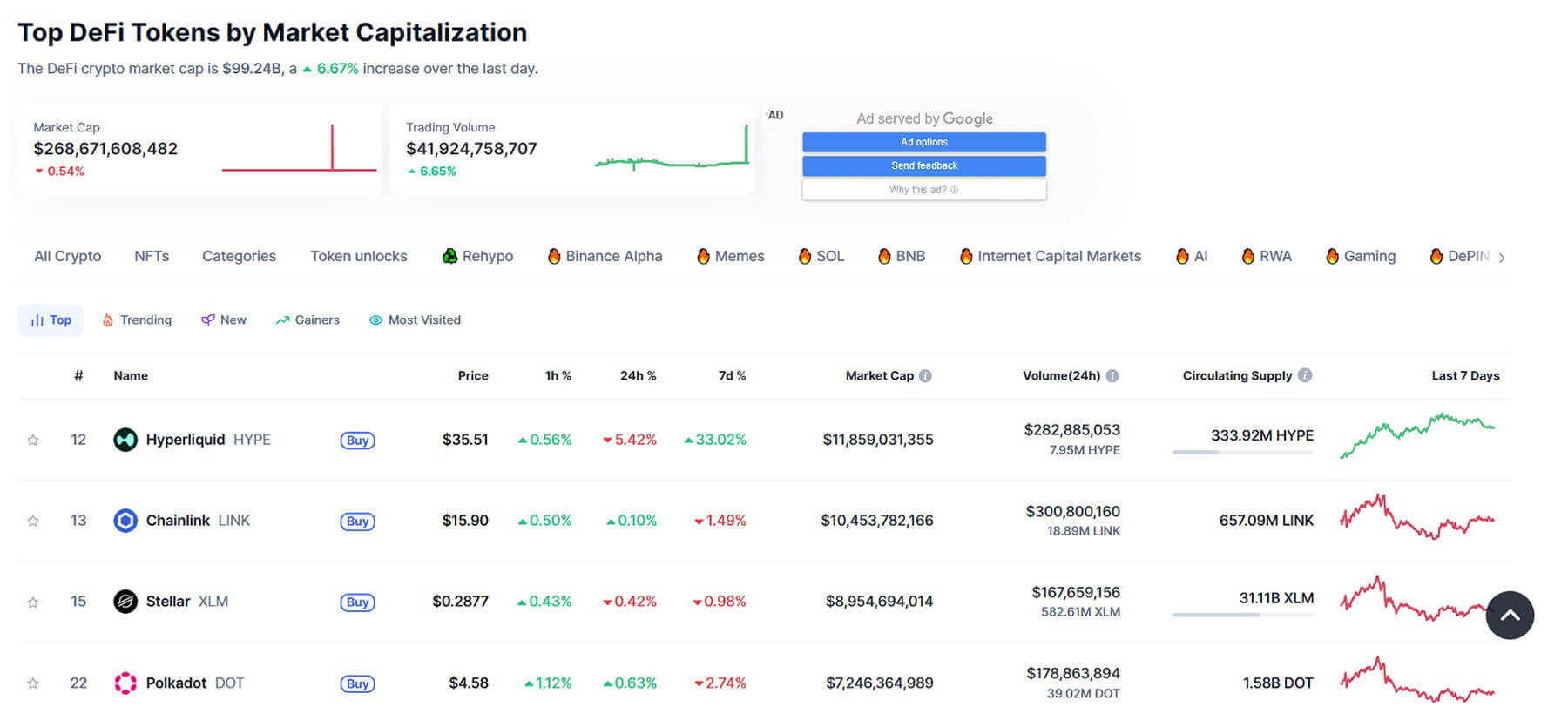Click the Hyperliquid circulating supply progress bar
Viewport: 1568px width, 727px height.
[1242, 452]
